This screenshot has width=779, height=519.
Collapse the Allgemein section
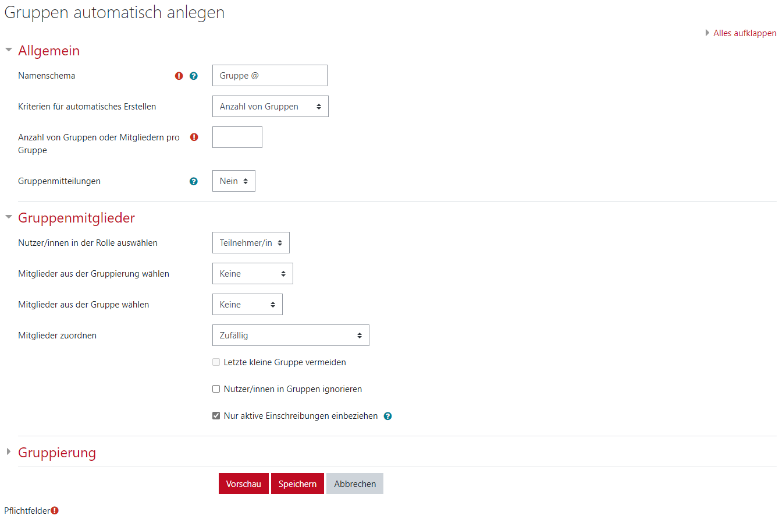click(x=48, y=51)
